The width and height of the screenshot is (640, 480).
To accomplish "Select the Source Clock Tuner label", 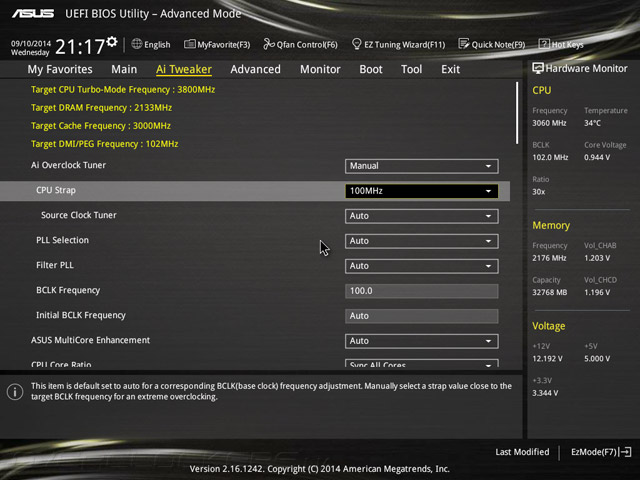I will [x=79, y=215].
